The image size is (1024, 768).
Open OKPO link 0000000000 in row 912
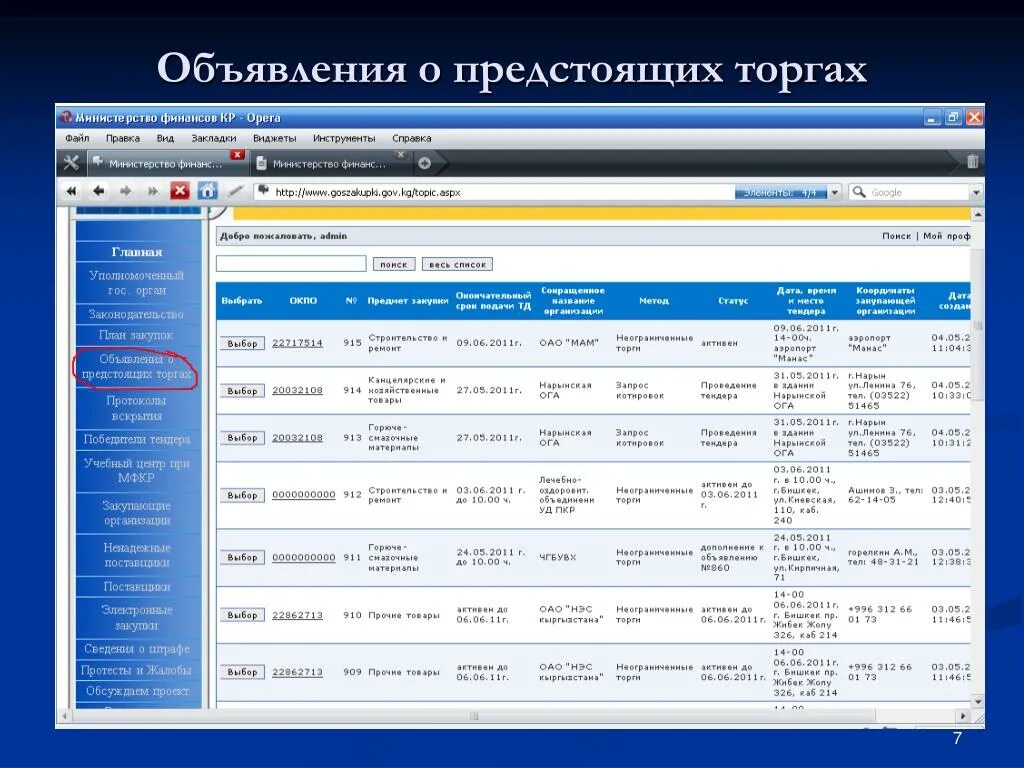point(304,494)
